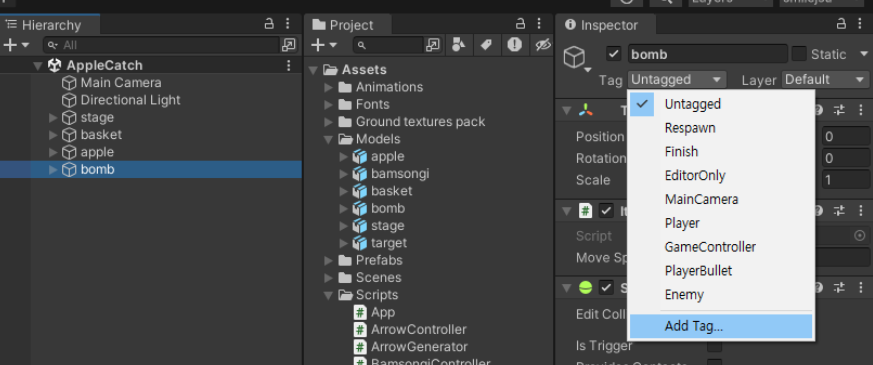The width and height of the screenshot is (873, 365).
Task: Select the target model asset
Action: pos(389,243)
